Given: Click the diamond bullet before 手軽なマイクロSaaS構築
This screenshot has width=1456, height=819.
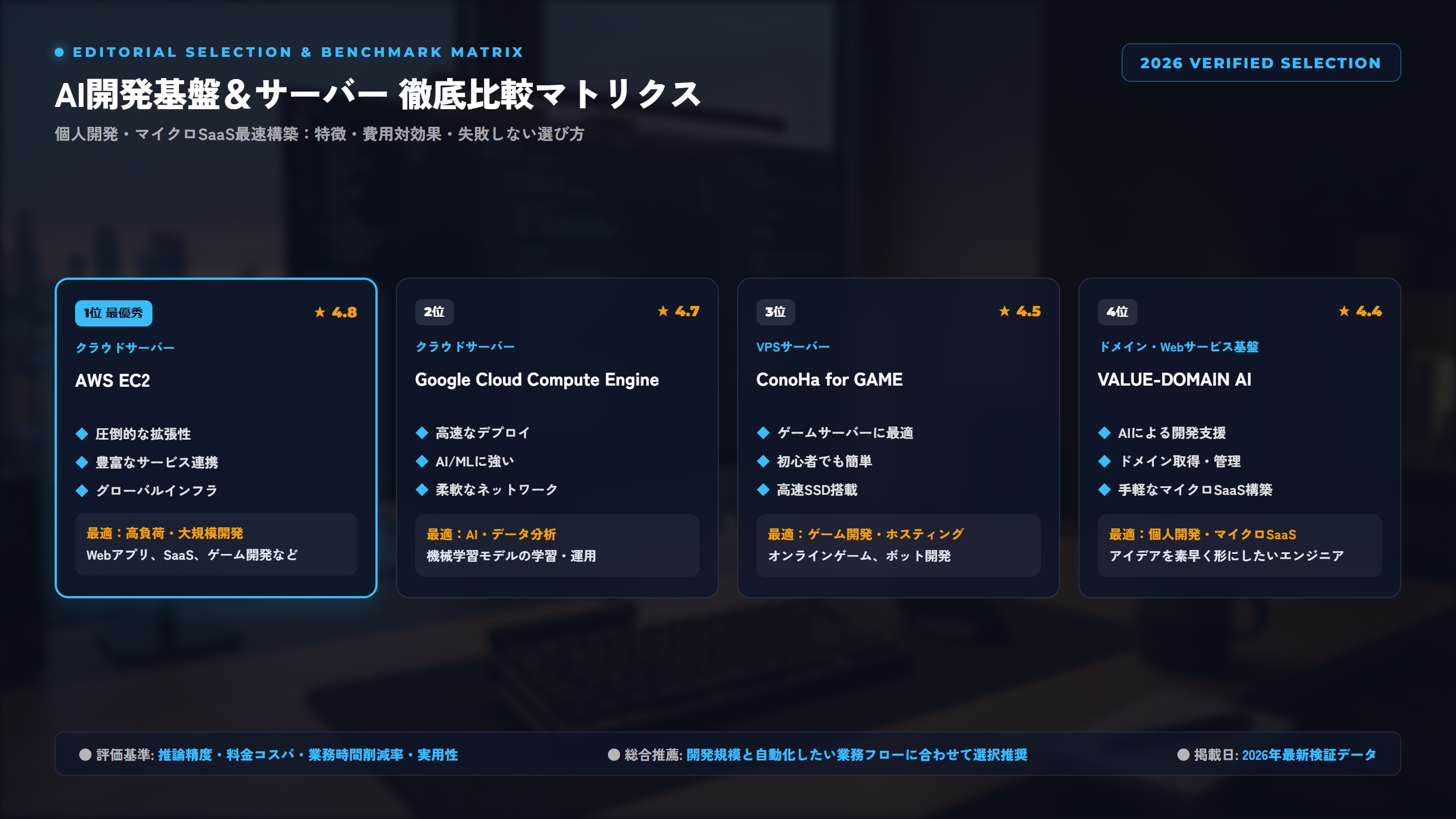Looking at the screenshot, I should pyautogui.click(x=1105, y=490).
